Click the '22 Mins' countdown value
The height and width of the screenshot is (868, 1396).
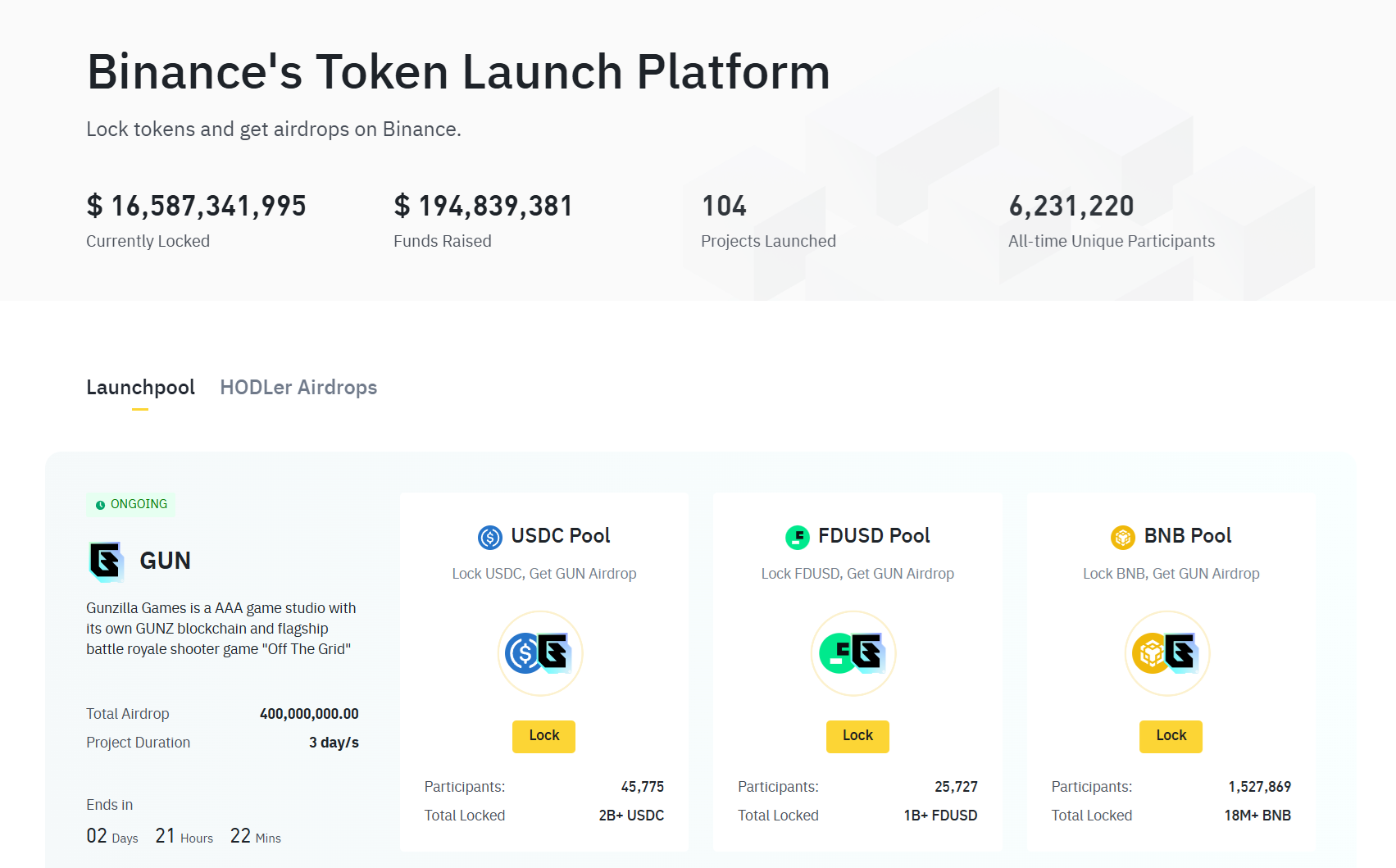click(x=255, y=836)
